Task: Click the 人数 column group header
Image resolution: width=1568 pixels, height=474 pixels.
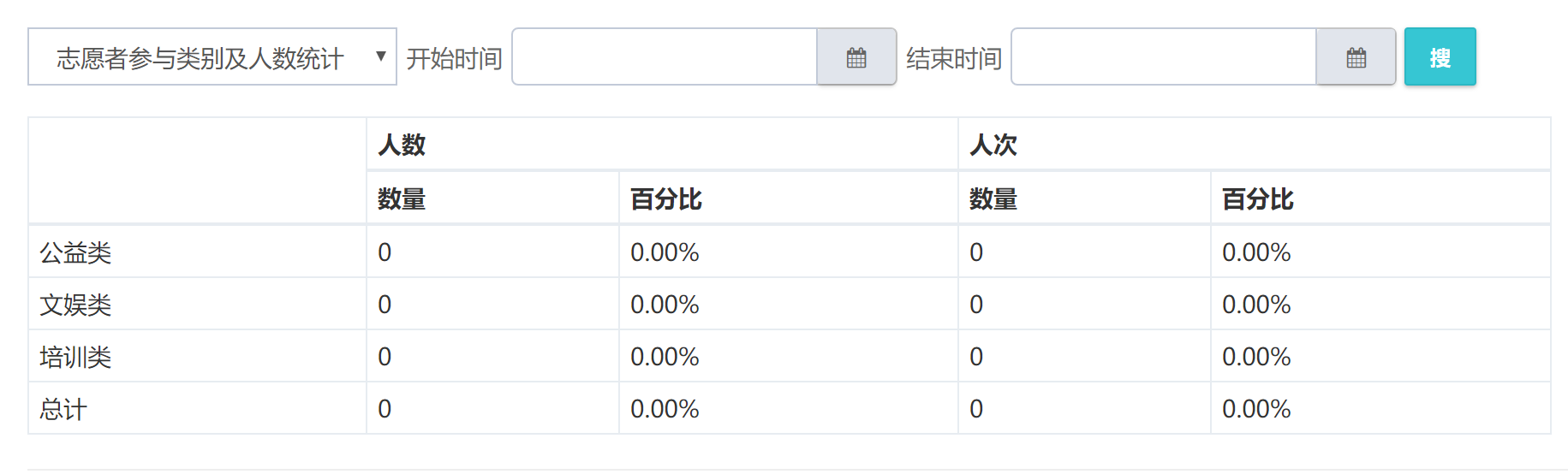Action: (x=402, y=145)
